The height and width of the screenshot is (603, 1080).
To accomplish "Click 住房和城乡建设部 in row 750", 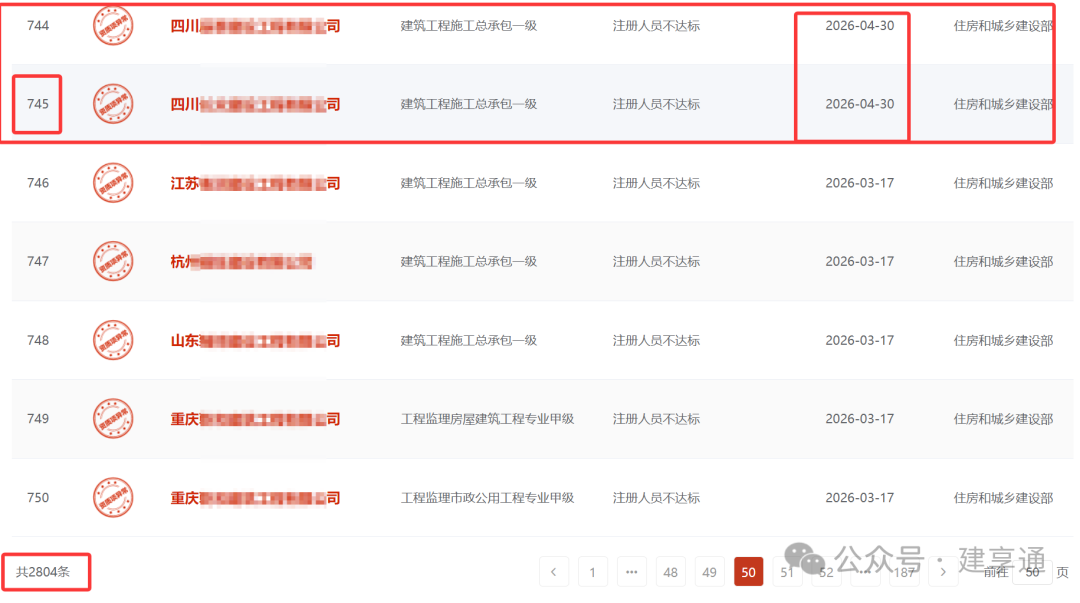I will click(x=1004, y=498).
